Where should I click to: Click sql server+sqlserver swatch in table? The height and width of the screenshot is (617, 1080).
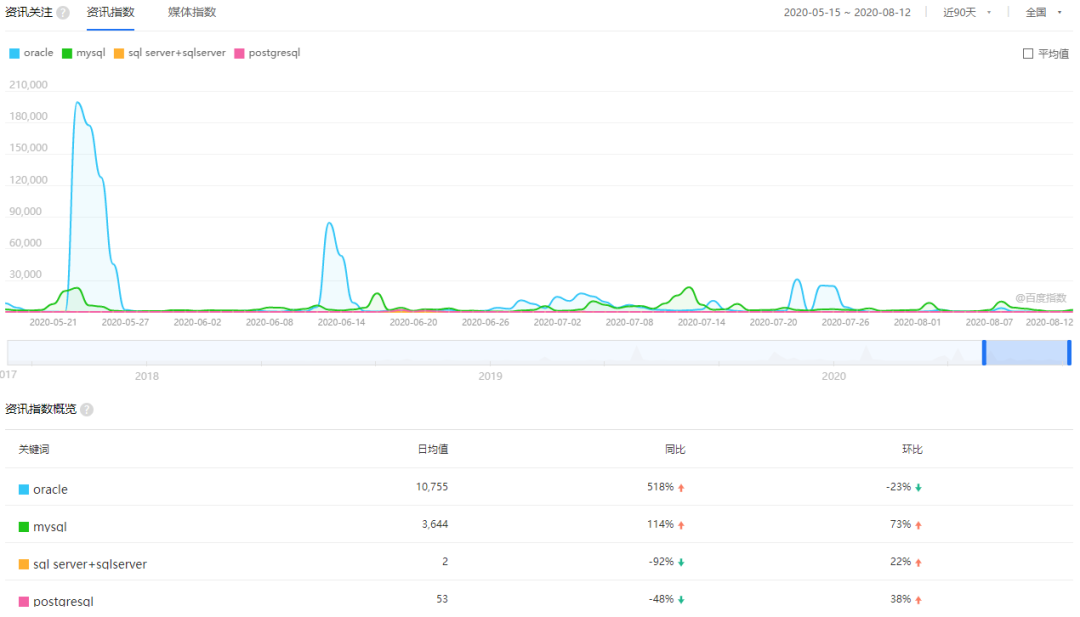tap(23, 564)
